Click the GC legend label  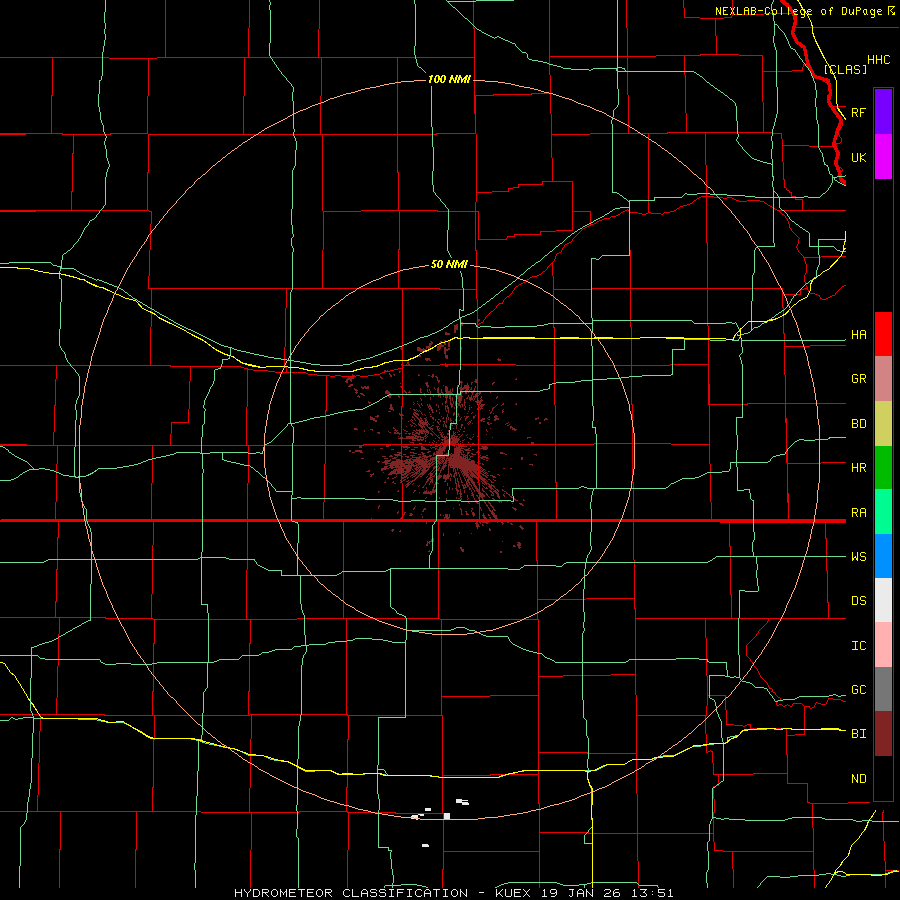pyautogui.click(x=859, y=690)
